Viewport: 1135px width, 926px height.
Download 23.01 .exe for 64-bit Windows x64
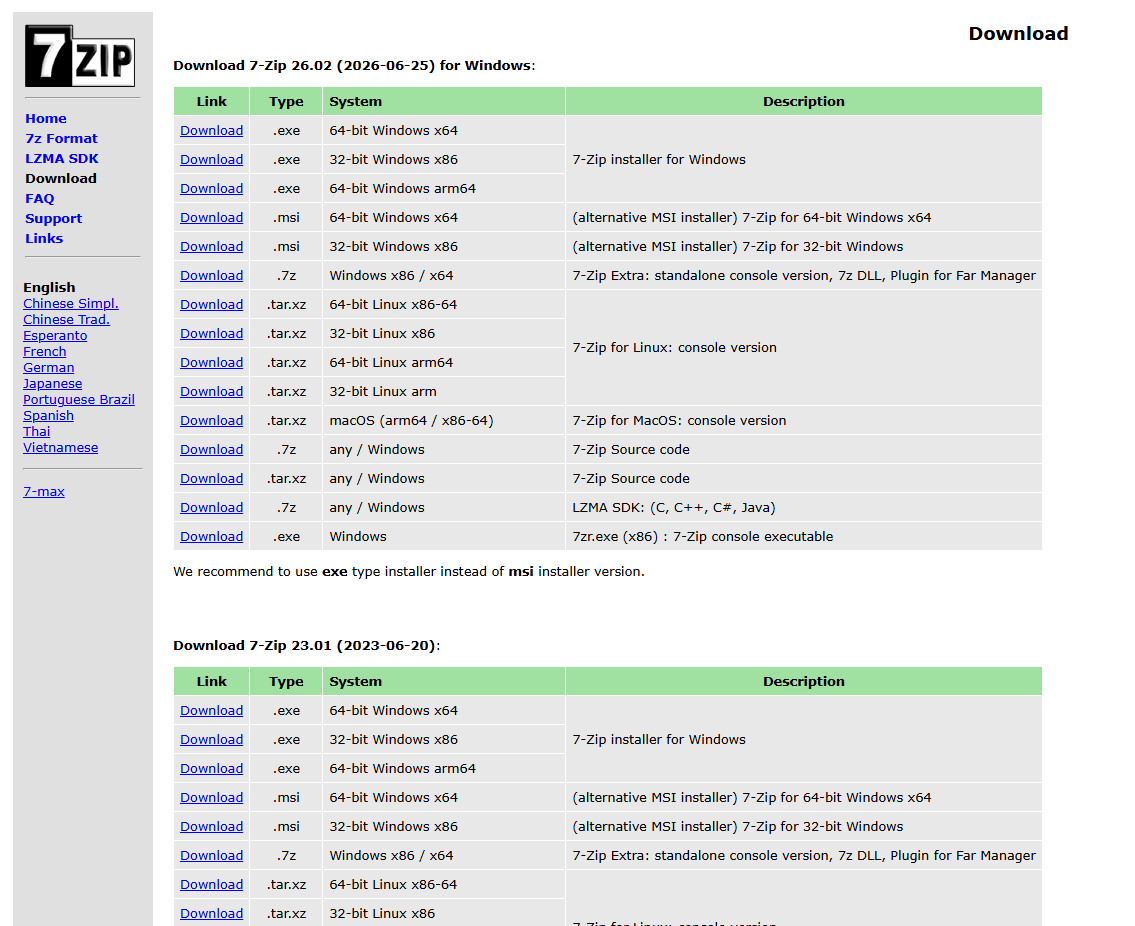tap(211, 710)
